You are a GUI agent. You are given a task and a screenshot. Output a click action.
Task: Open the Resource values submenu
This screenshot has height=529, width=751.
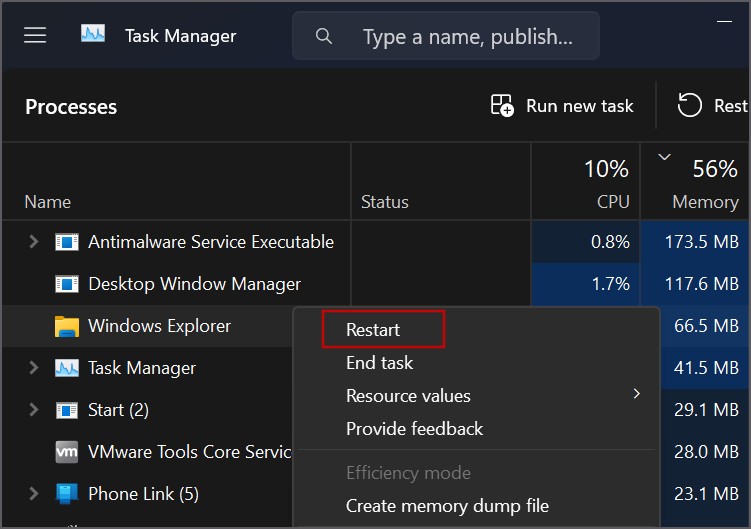476,396
